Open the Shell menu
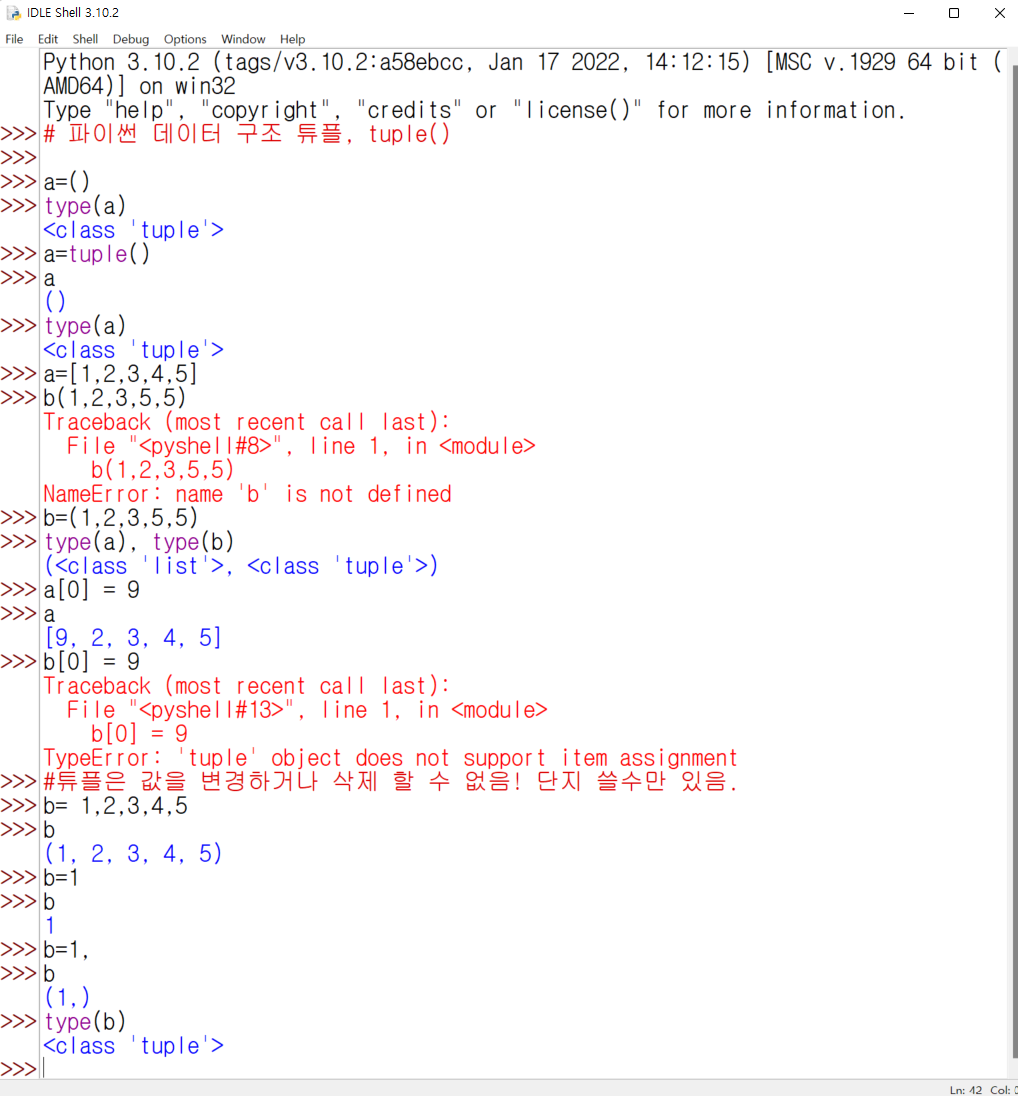 pyautogui.click(x=85, y=39)
